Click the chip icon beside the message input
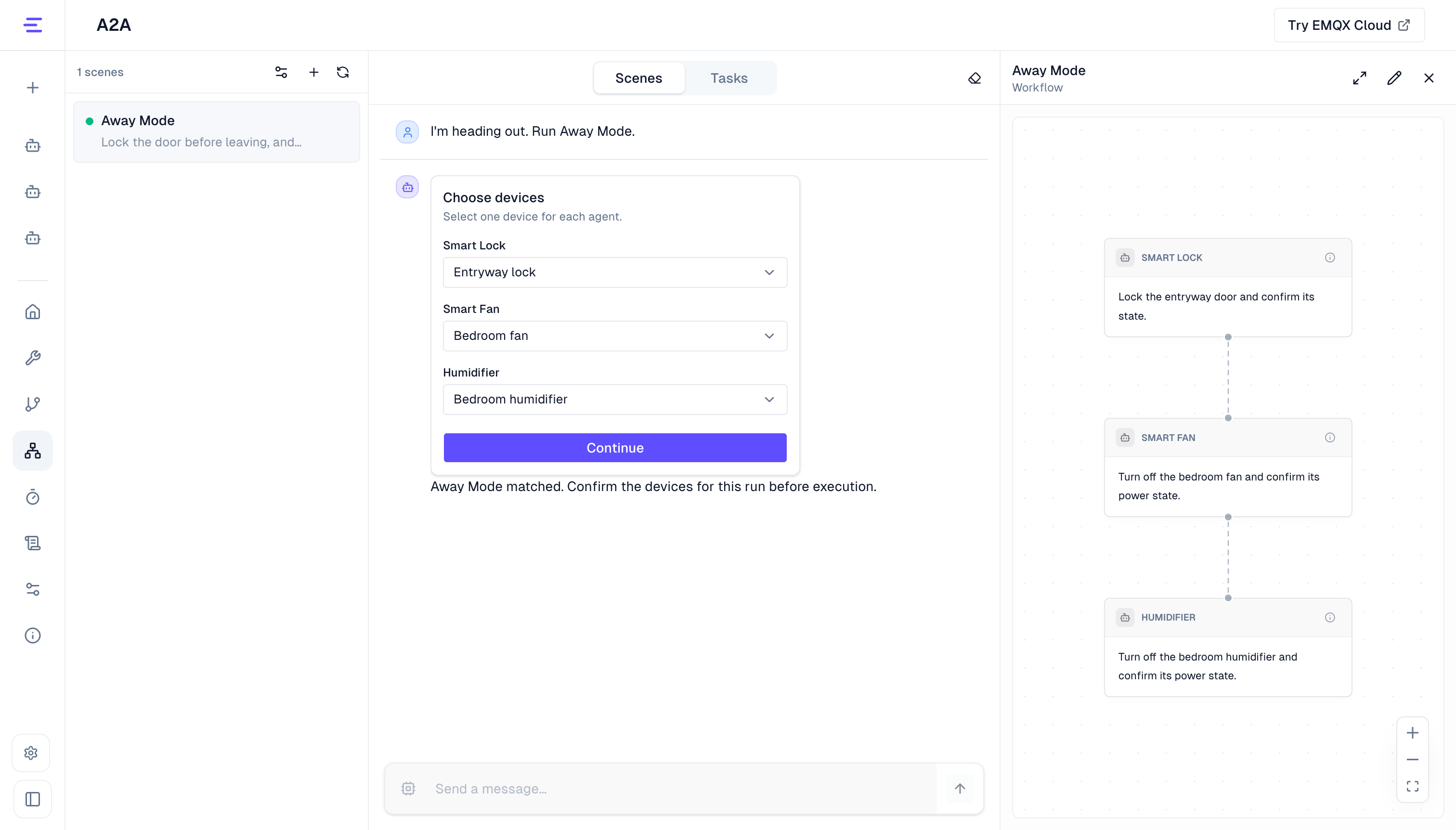 tap(408, 789)
